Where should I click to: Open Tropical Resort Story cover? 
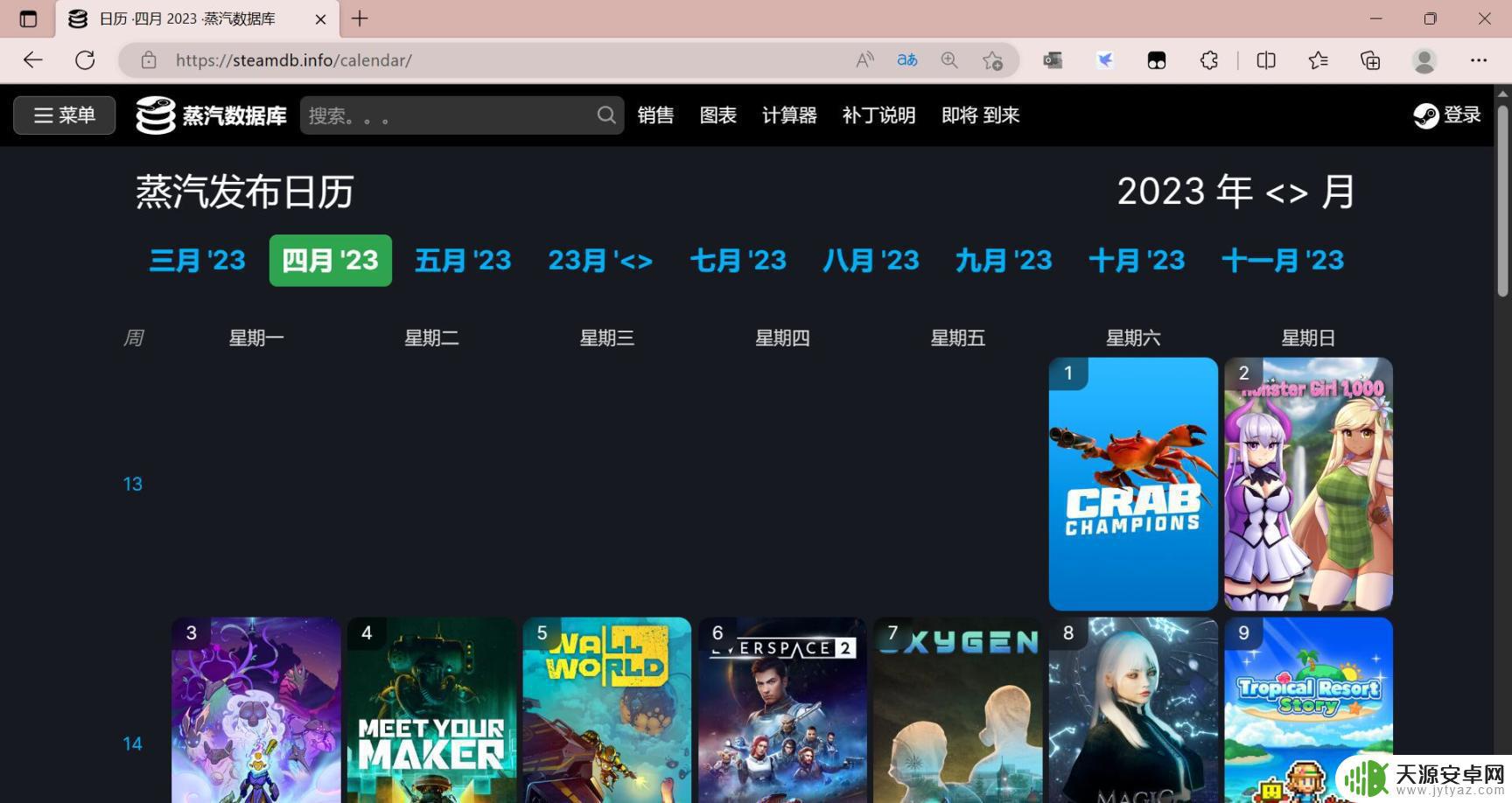pos(1308,710)
